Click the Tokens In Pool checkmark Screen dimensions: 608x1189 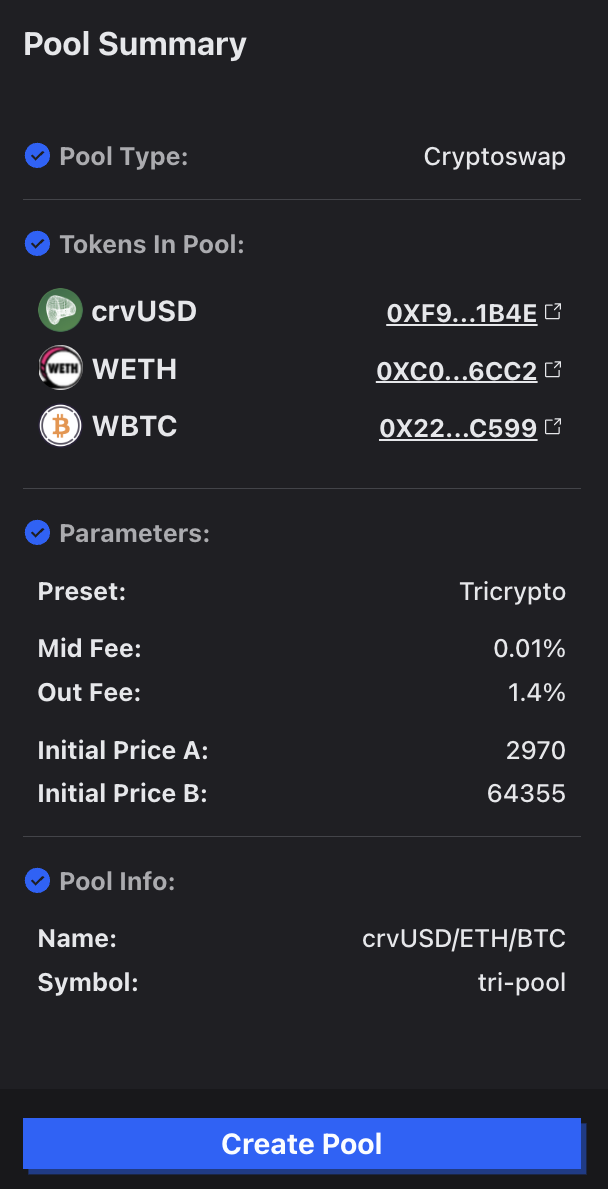click(37, 243)
